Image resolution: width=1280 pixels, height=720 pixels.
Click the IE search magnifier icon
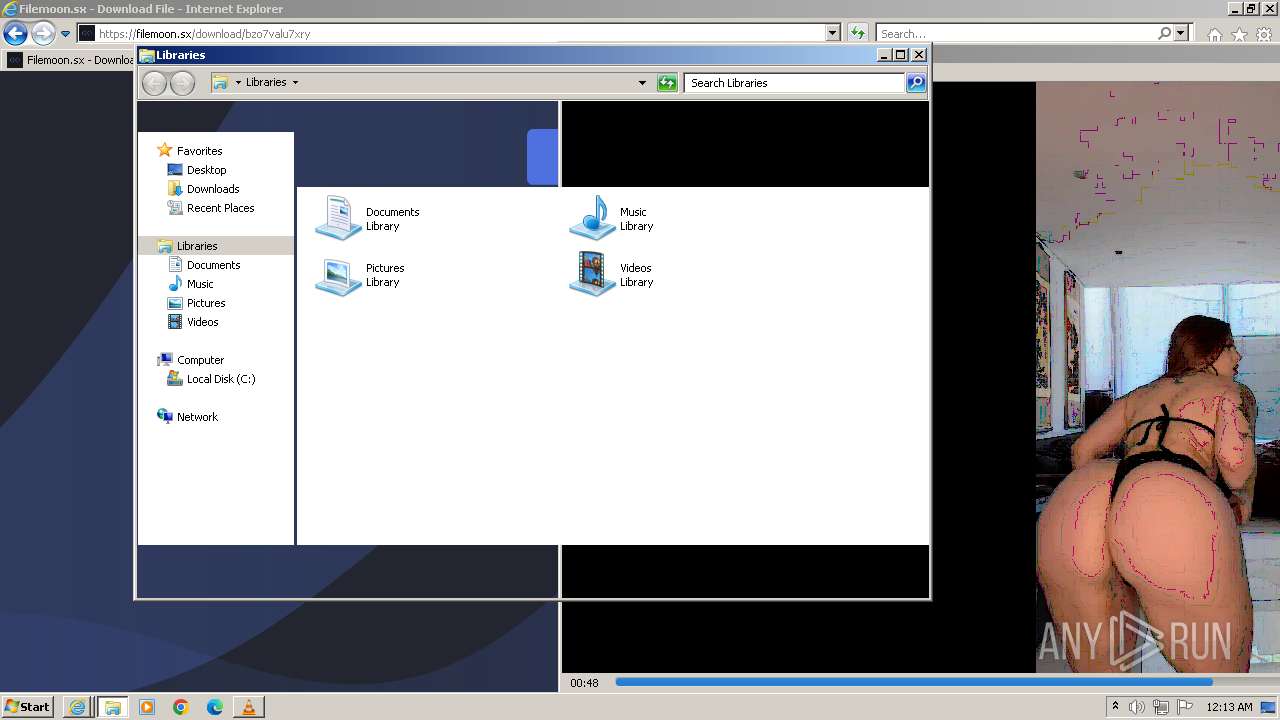(x=1165, y=33)
